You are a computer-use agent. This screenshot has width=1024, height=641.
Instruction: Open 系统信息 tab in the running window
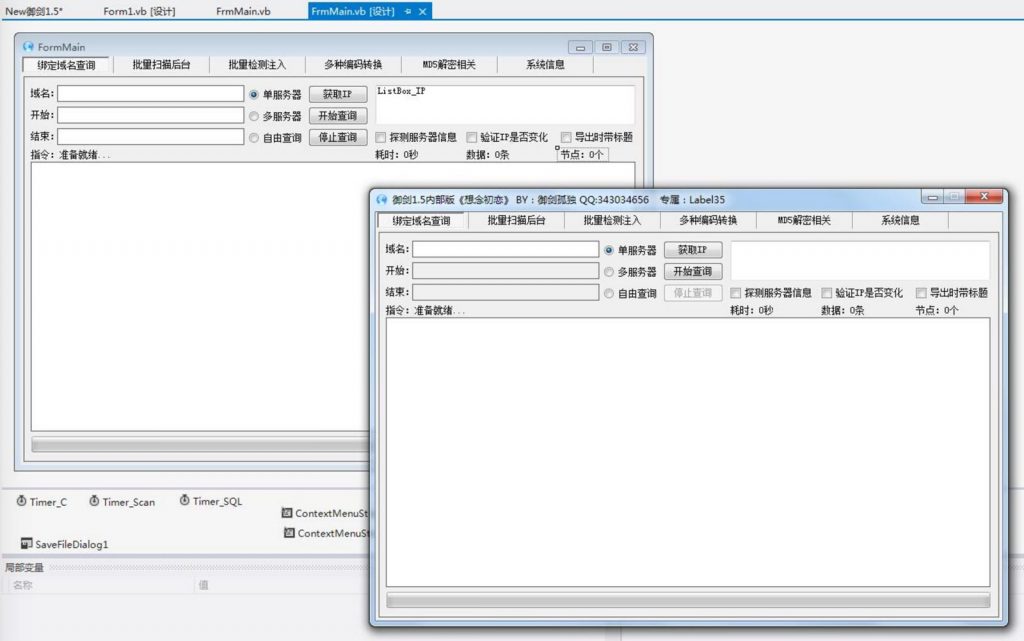coord(900,221)
